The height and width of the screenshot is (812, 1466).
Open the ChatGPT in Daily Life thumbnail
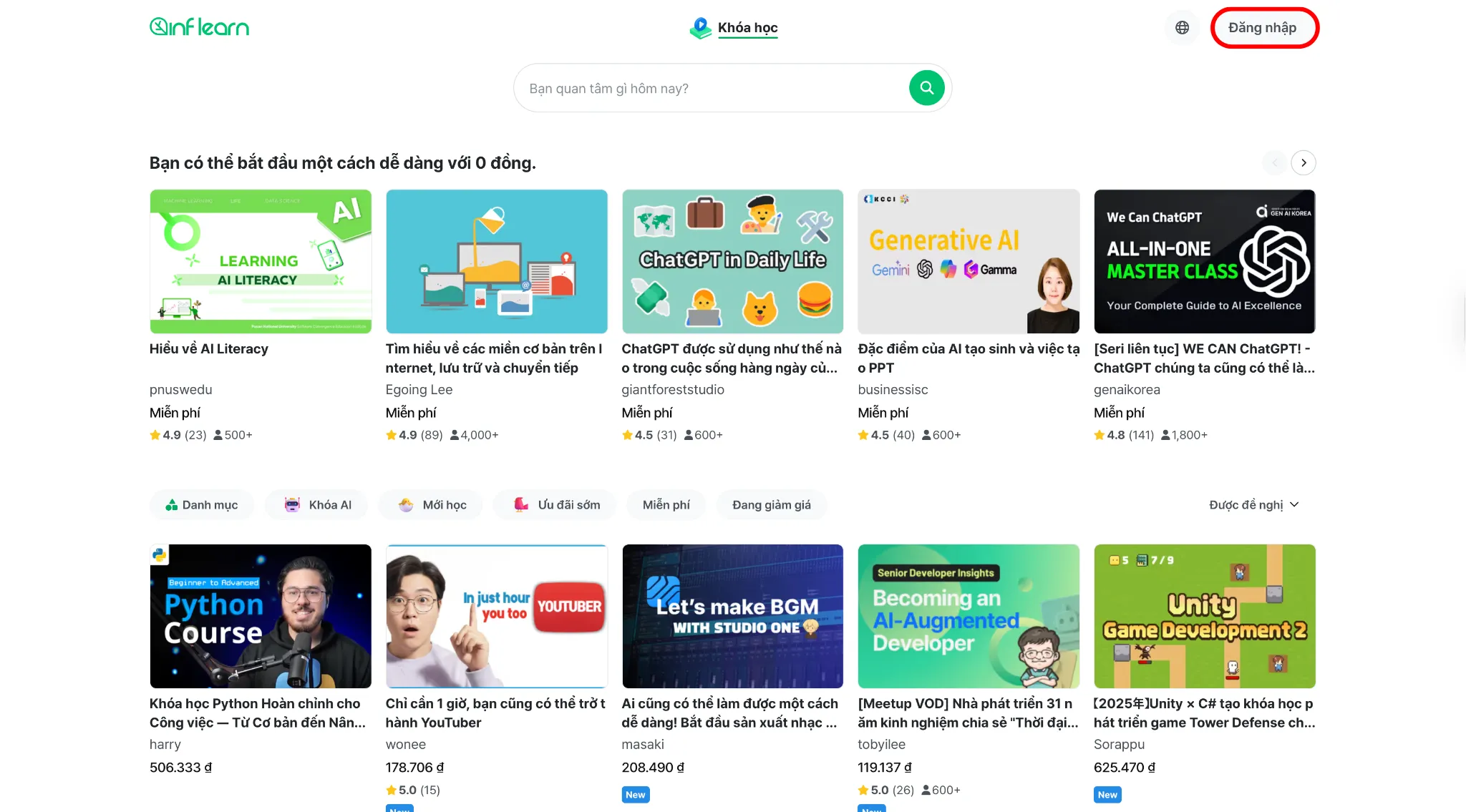tap(732, 261)
